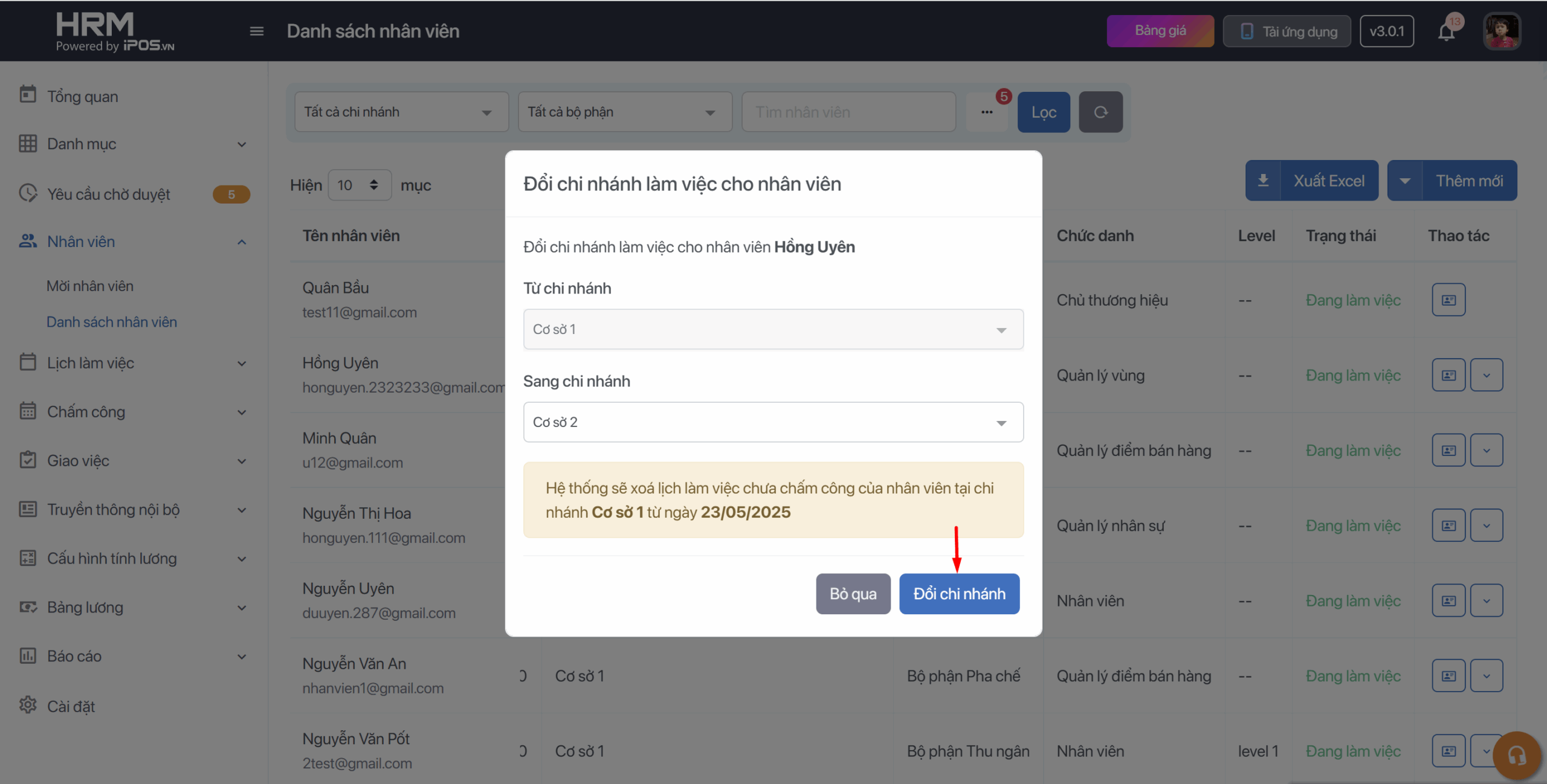Viewport: 1547px width, 784px height.
Task: Expand the Thêm mới dropdown arrow
Action: (x=1405, y=181)
